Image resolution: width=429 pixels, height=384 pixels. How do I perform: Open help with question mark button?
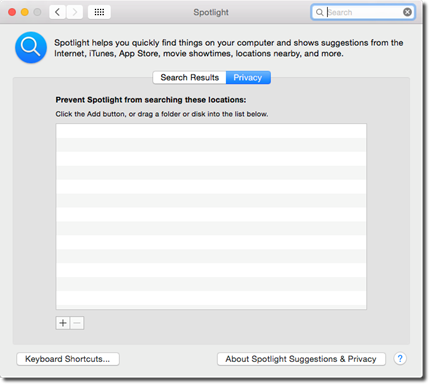pyautogui.click(x=400, y=359)
